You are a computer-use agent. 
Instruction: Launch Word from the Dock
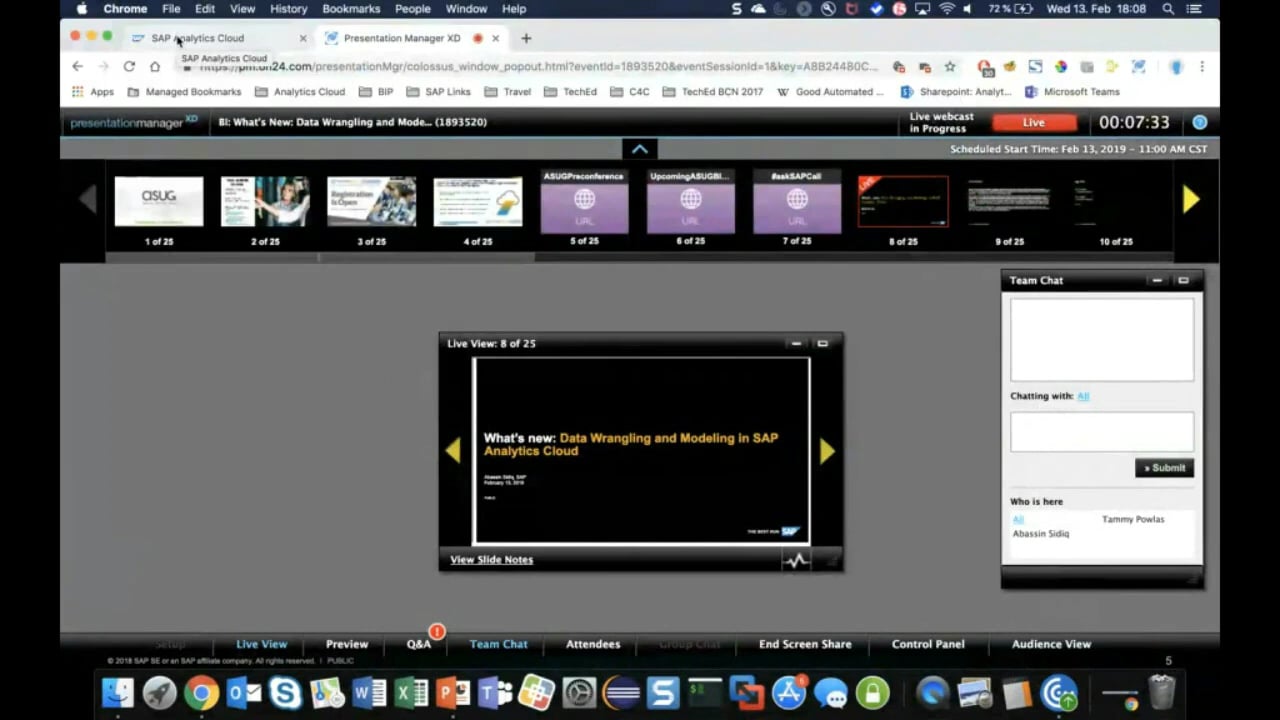pyautogui.click(x=369, y=692)
